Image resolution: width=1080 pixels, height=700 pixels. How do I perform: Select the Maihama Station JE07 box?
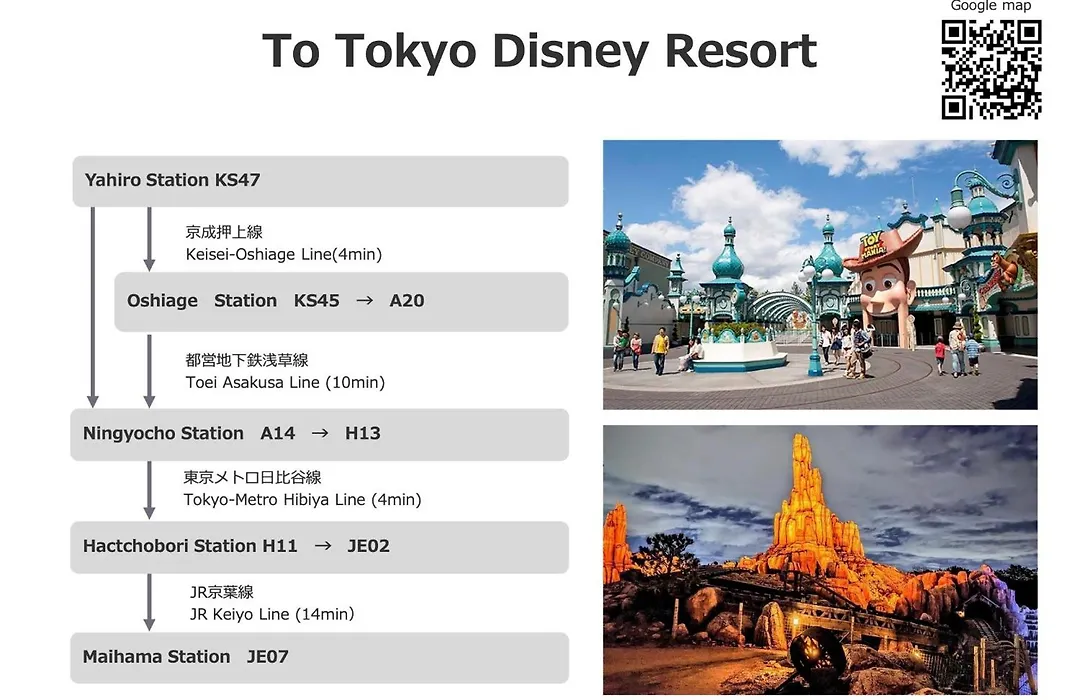point(320,657)
